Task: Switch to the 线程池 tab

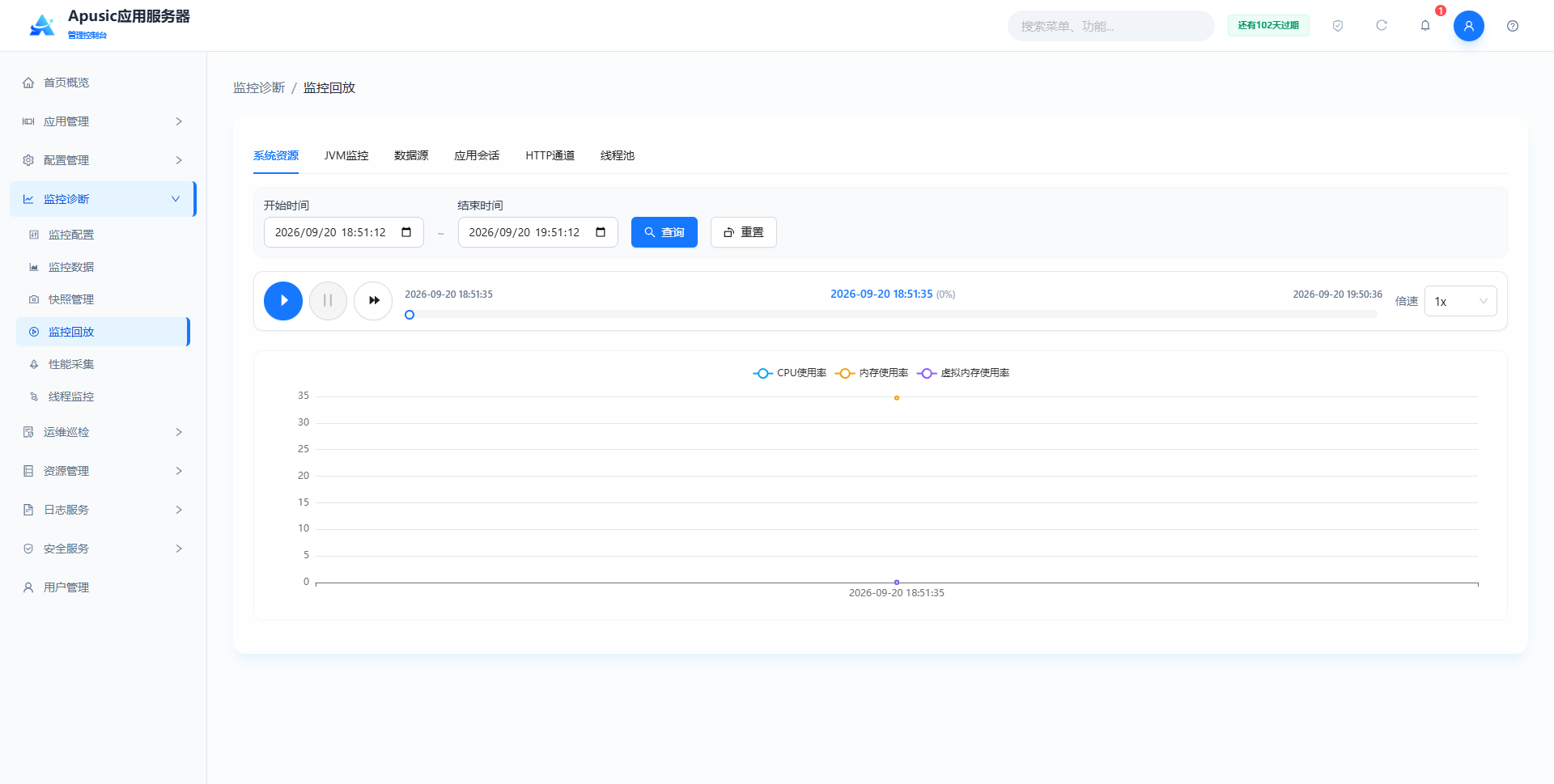Action: 618,155
